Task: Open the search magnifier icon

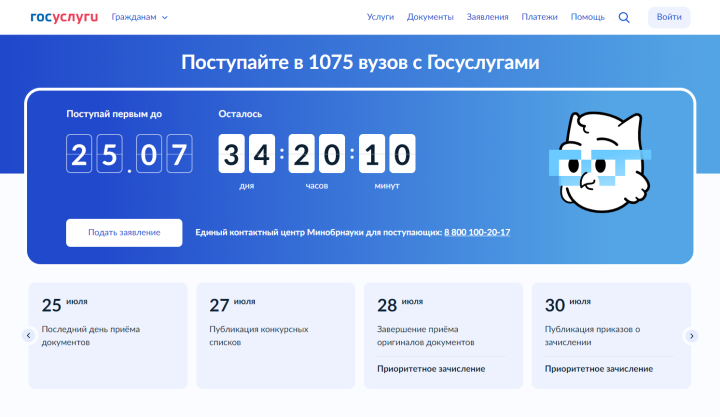Action: (624, 17)
